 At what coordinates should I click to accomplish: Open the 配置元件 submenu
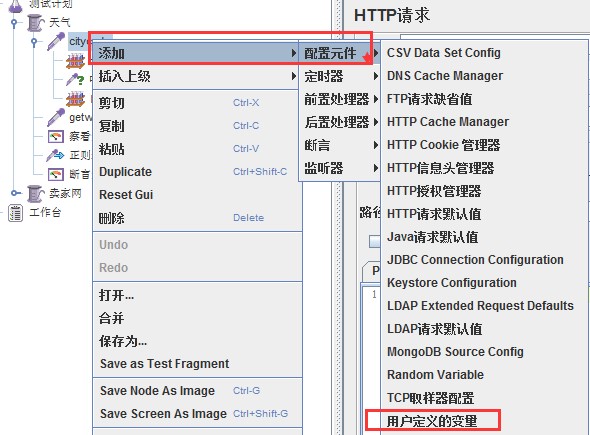coord(340,53)
